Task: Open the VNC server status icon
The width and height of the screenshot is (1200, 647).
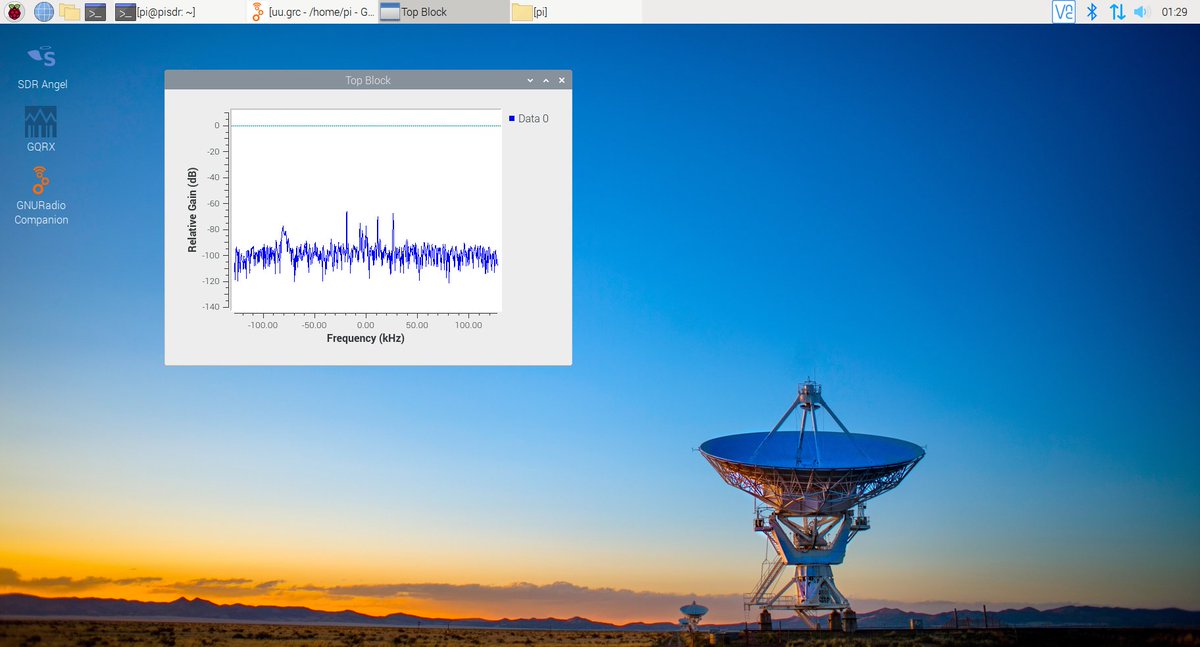Action: tap(1063, 11)
